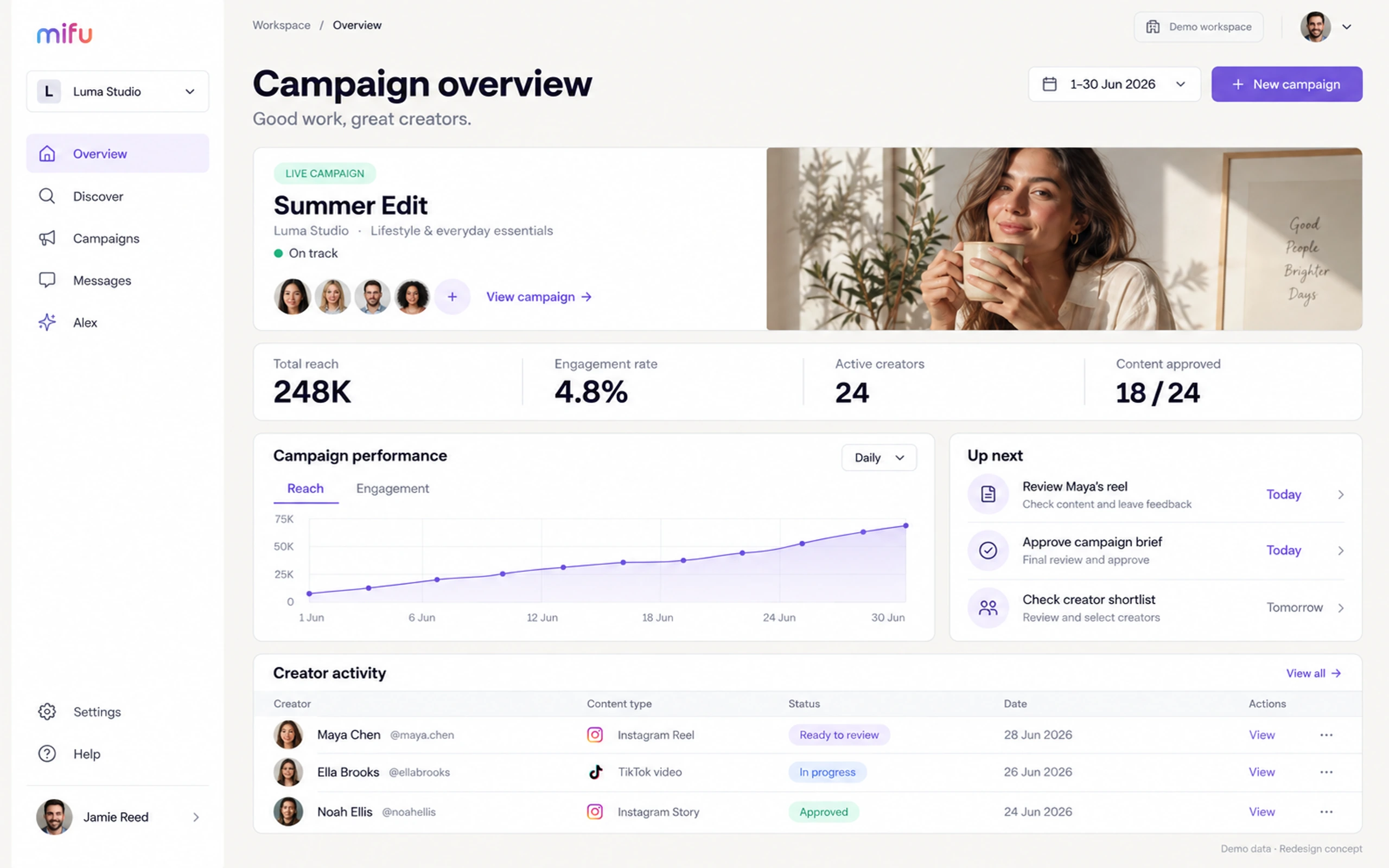The height and width of the screenshot is (868, 1389).
Task: Click the 30 Jun data point on chart
Action: point(906,525)
